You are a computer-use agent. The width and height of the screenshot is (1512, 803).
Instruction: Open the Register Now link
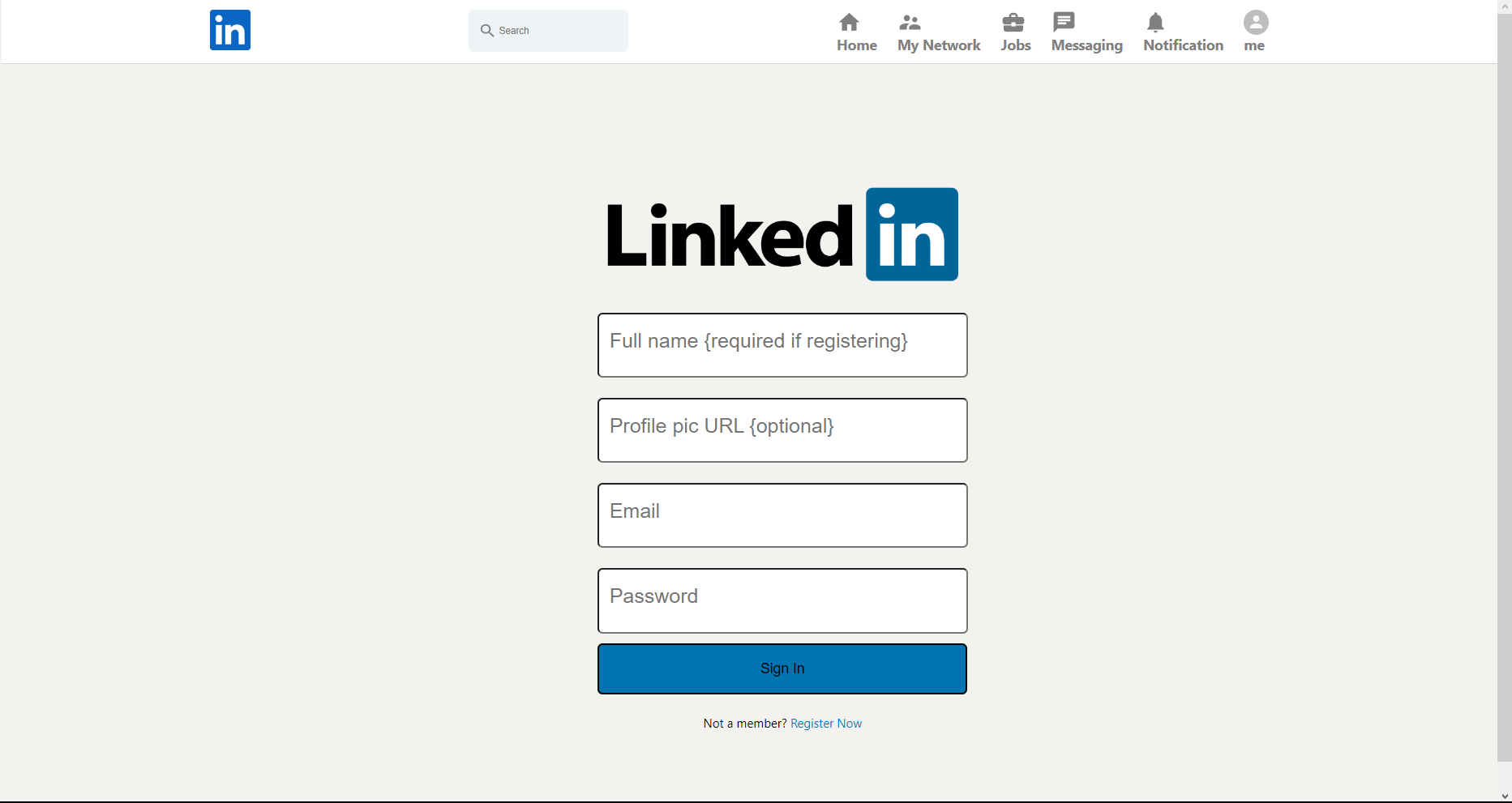click(x=825, y=723)
